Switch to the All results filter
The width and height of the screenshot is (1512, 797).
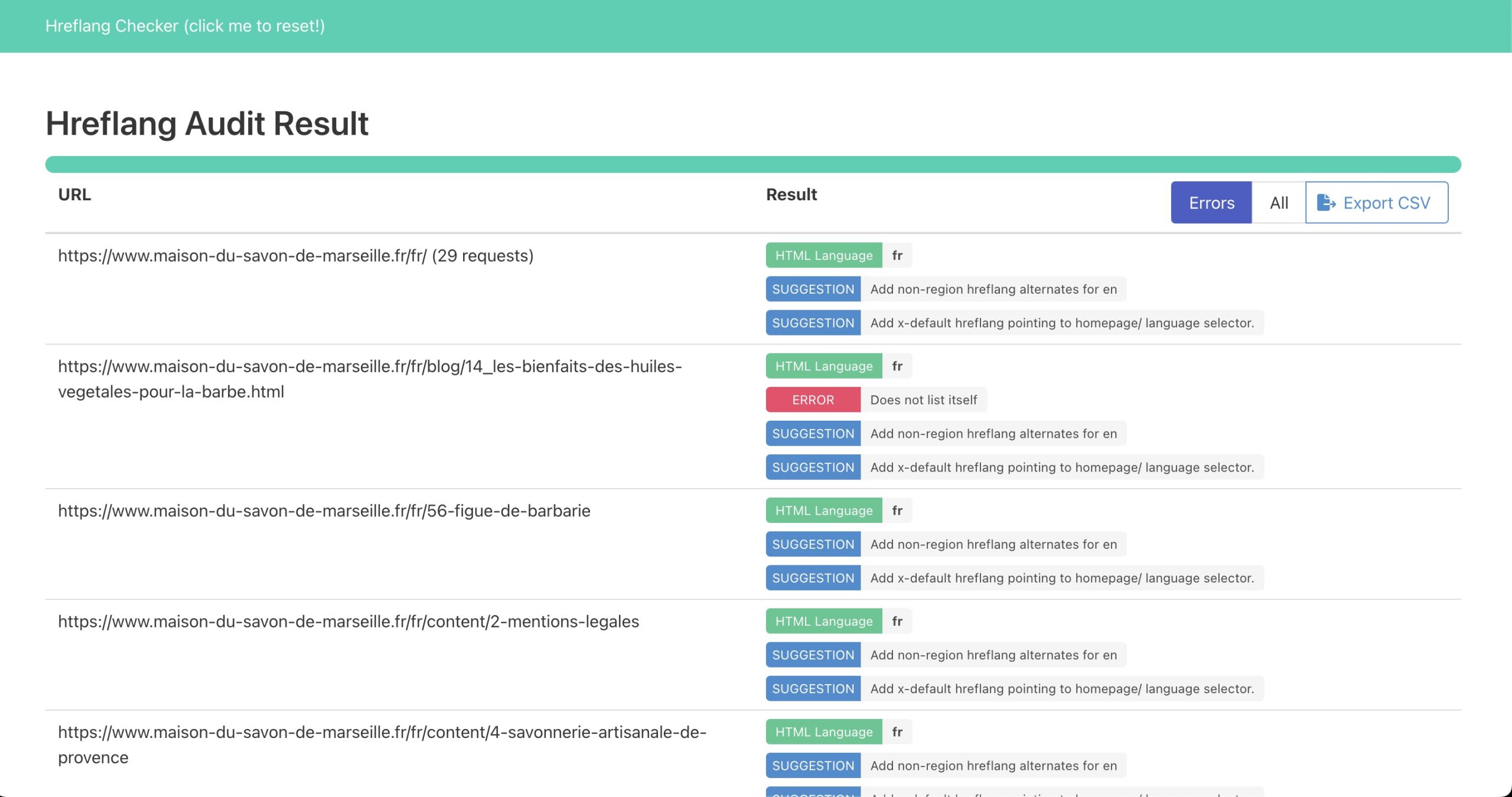[1279, 203]
